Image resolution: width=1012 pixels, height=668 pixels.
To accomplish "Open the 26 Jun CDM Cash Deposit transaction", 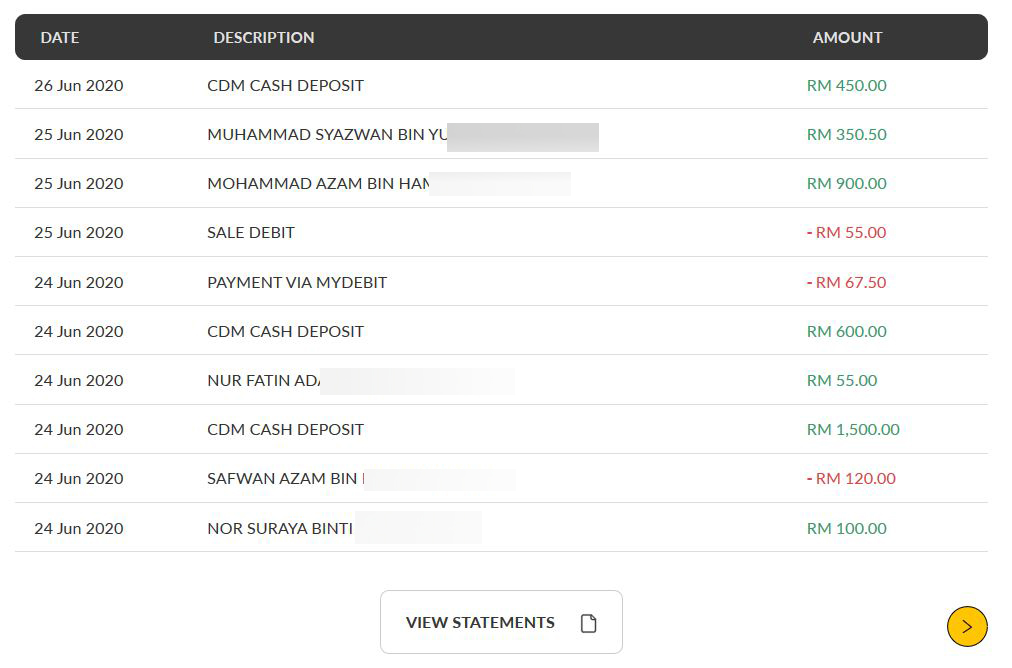I will pos(501,85).
